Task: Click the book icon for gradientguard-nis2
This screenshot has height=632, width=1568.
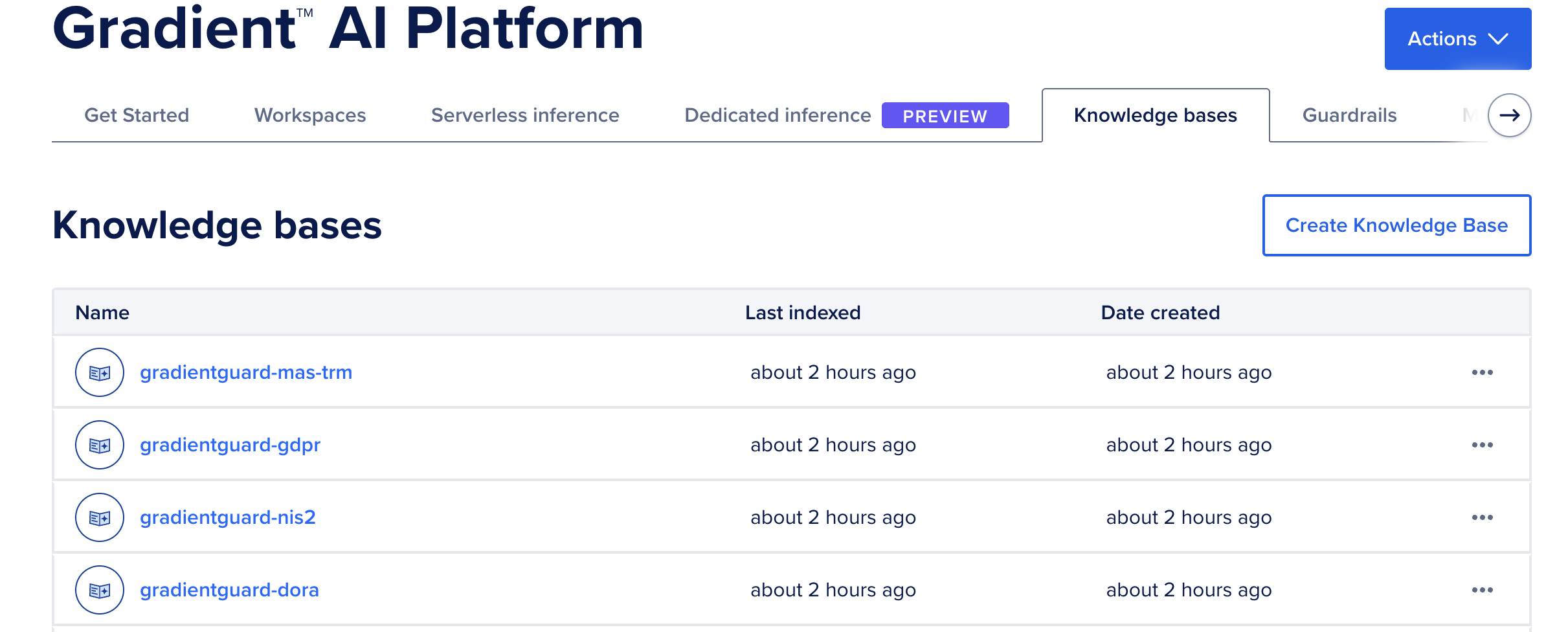Action: coord(100,517)
